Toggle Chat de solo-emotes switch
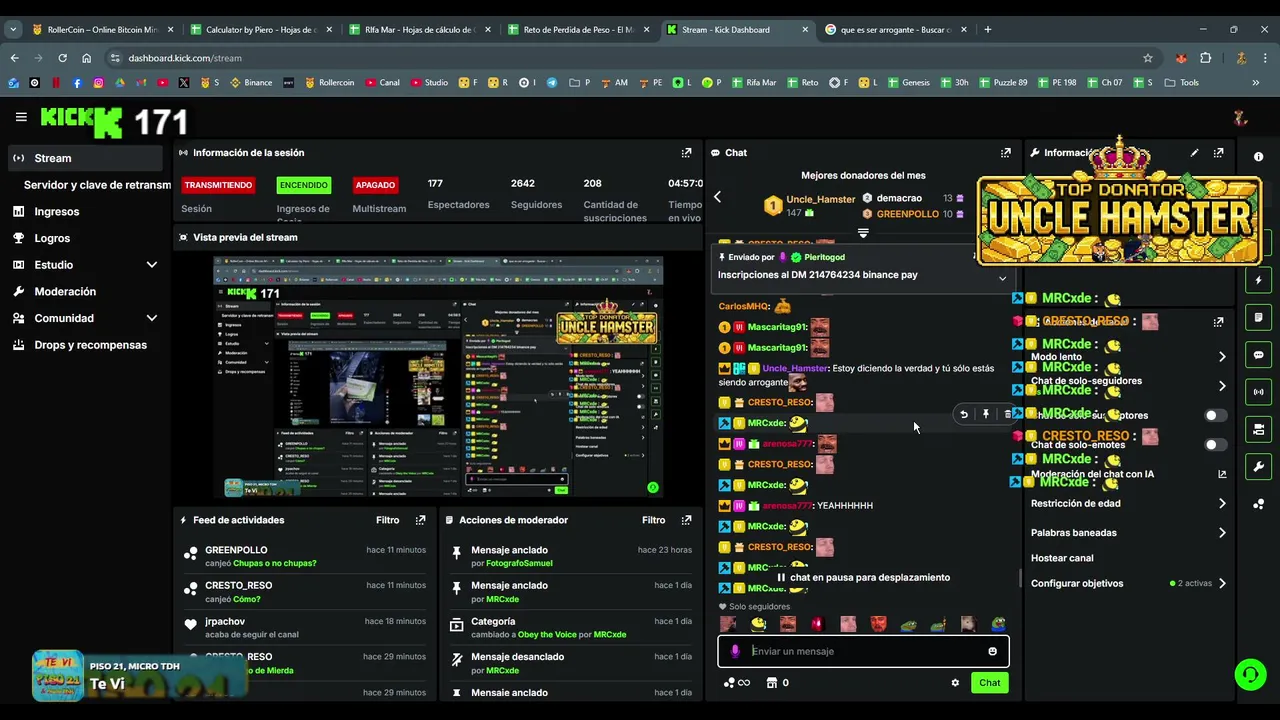 (1214, 444)
